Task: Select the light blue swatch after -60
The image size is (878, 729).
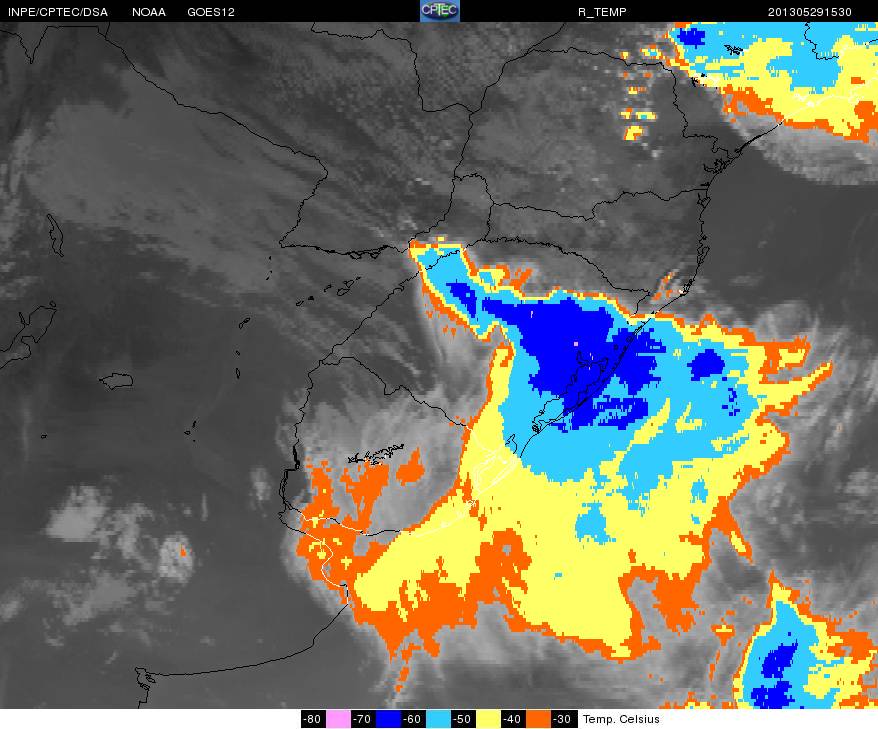Action: click(438, 719)
